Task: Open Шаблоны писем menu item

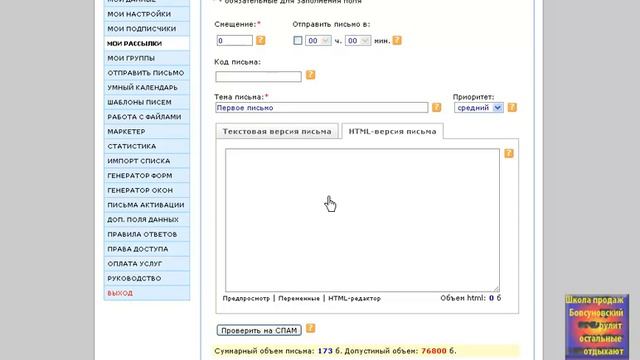Action: [x=147, y=102]
